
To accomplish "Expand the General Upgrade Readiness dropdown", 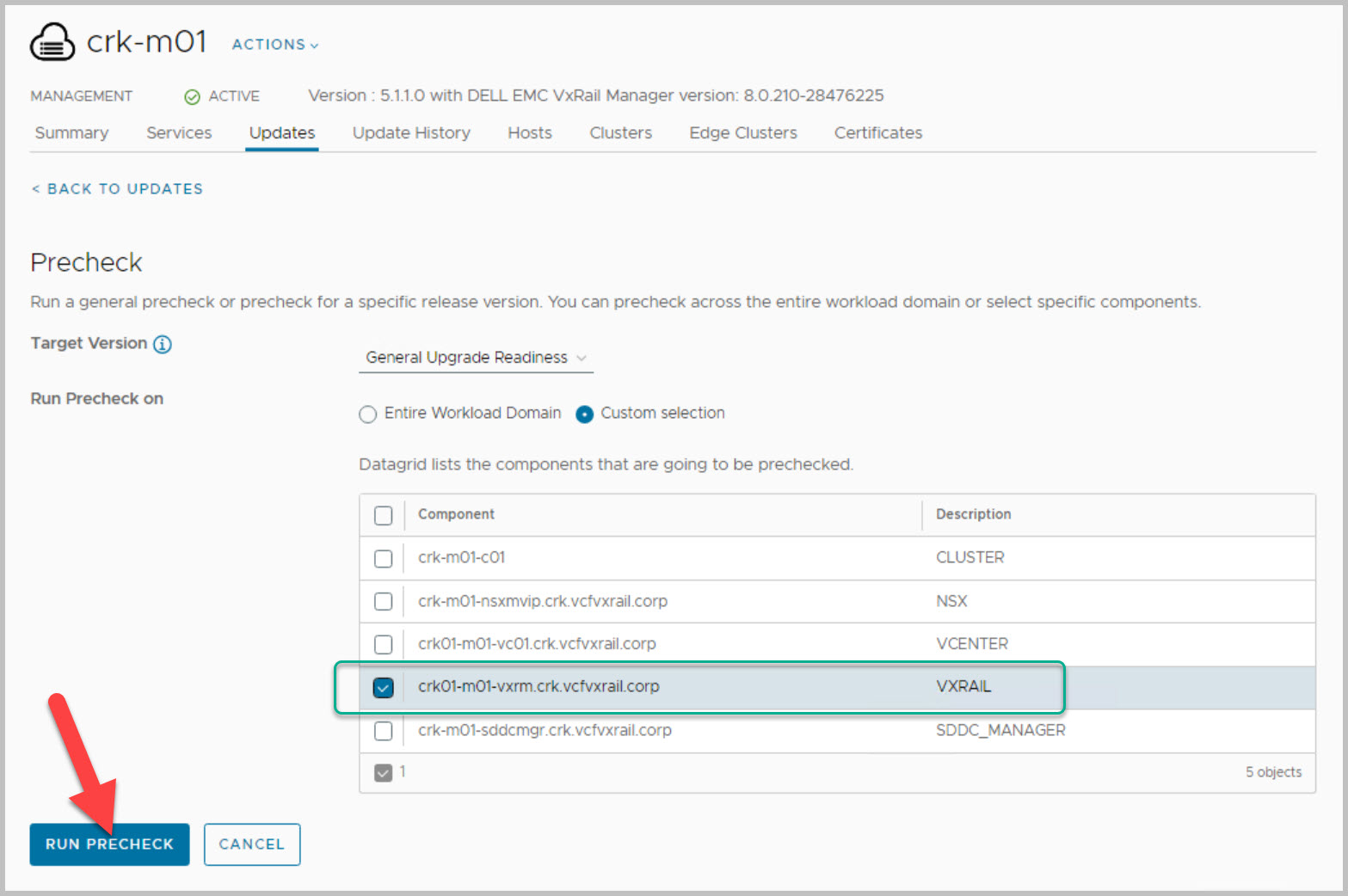I will click(x=475, y=358).
